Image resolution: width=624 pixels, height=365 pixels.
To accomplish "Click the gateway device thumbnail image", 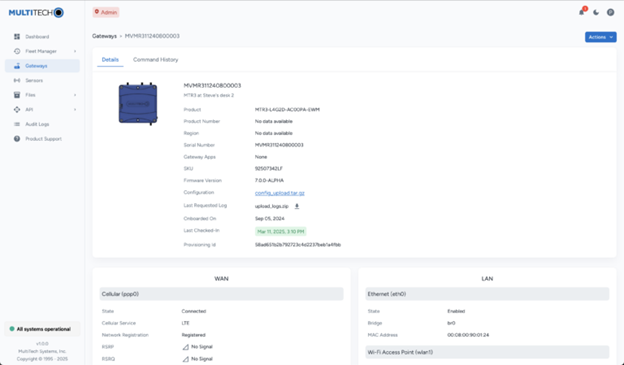I will click(x=138, y=104).
